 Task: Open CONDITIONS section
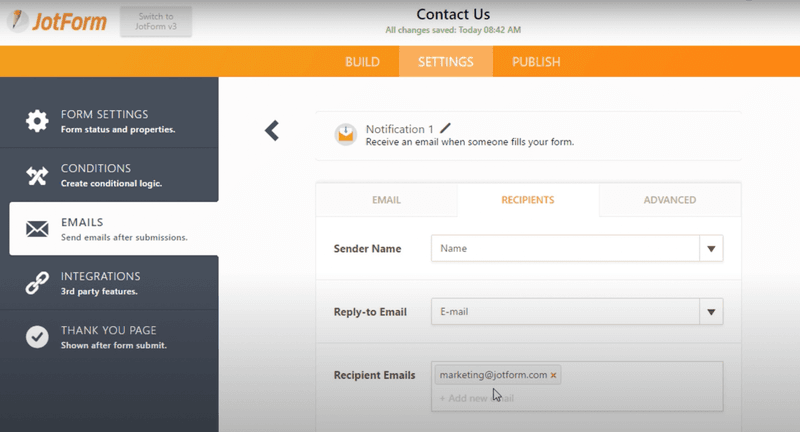click(x=109, y=175)
